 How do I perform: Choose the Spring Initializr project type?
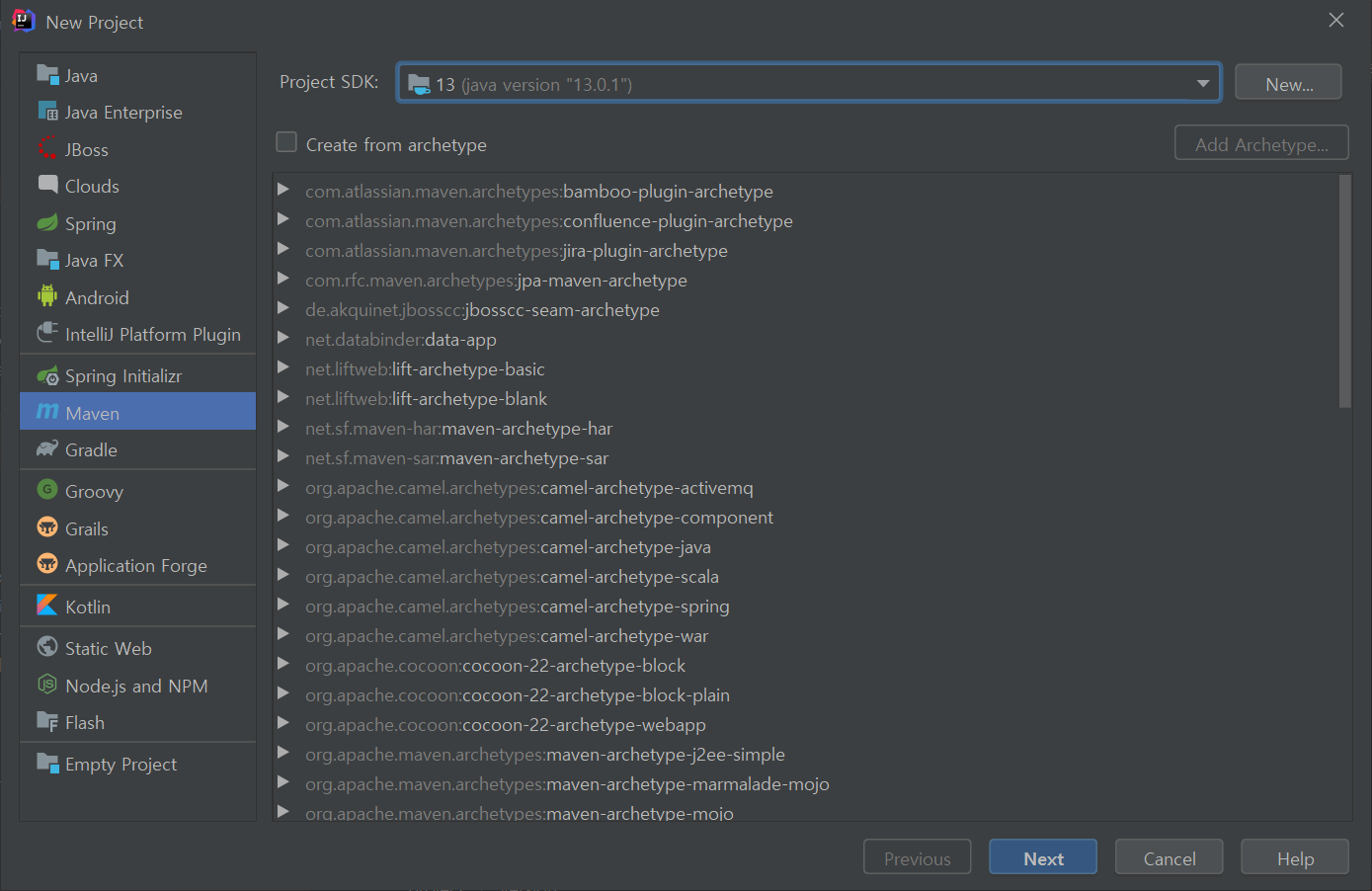pos(137,375)
